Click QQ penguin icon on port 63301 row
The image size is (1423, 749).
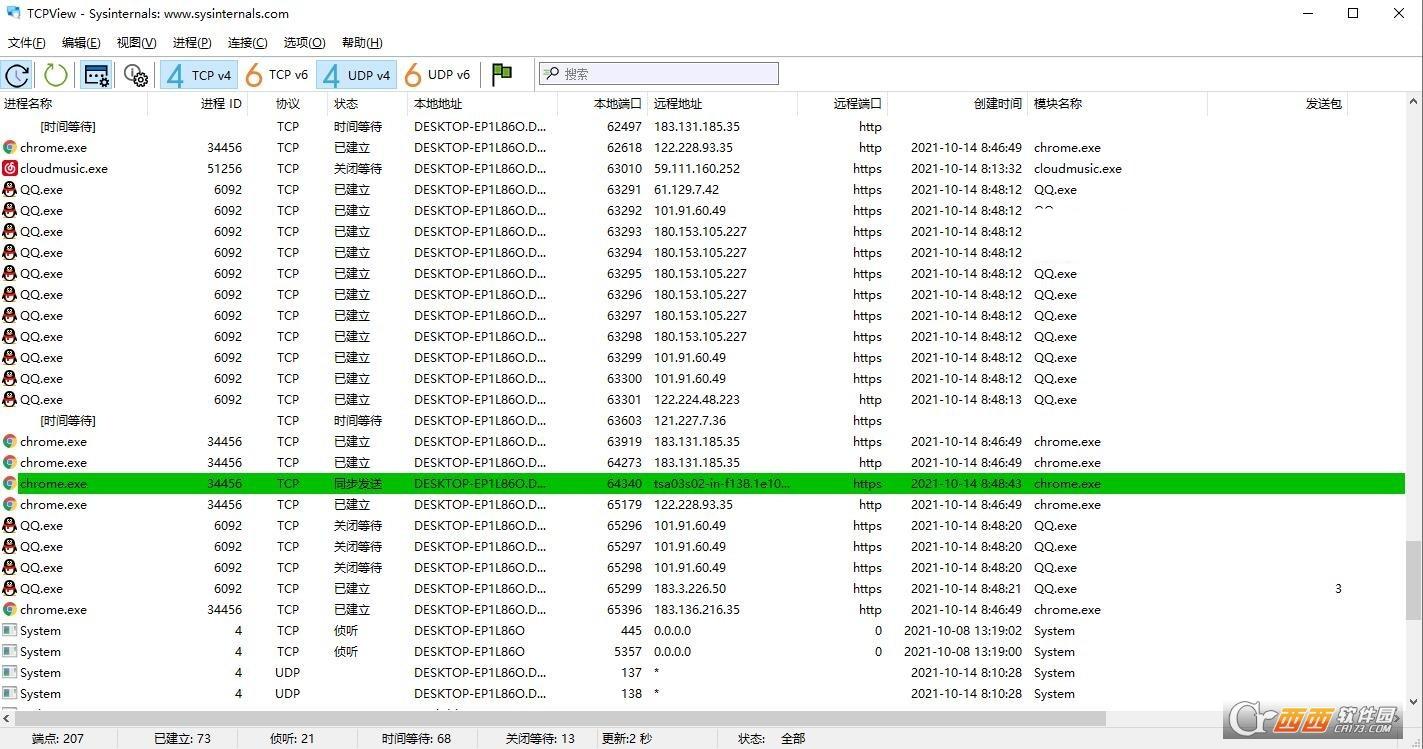10,399
